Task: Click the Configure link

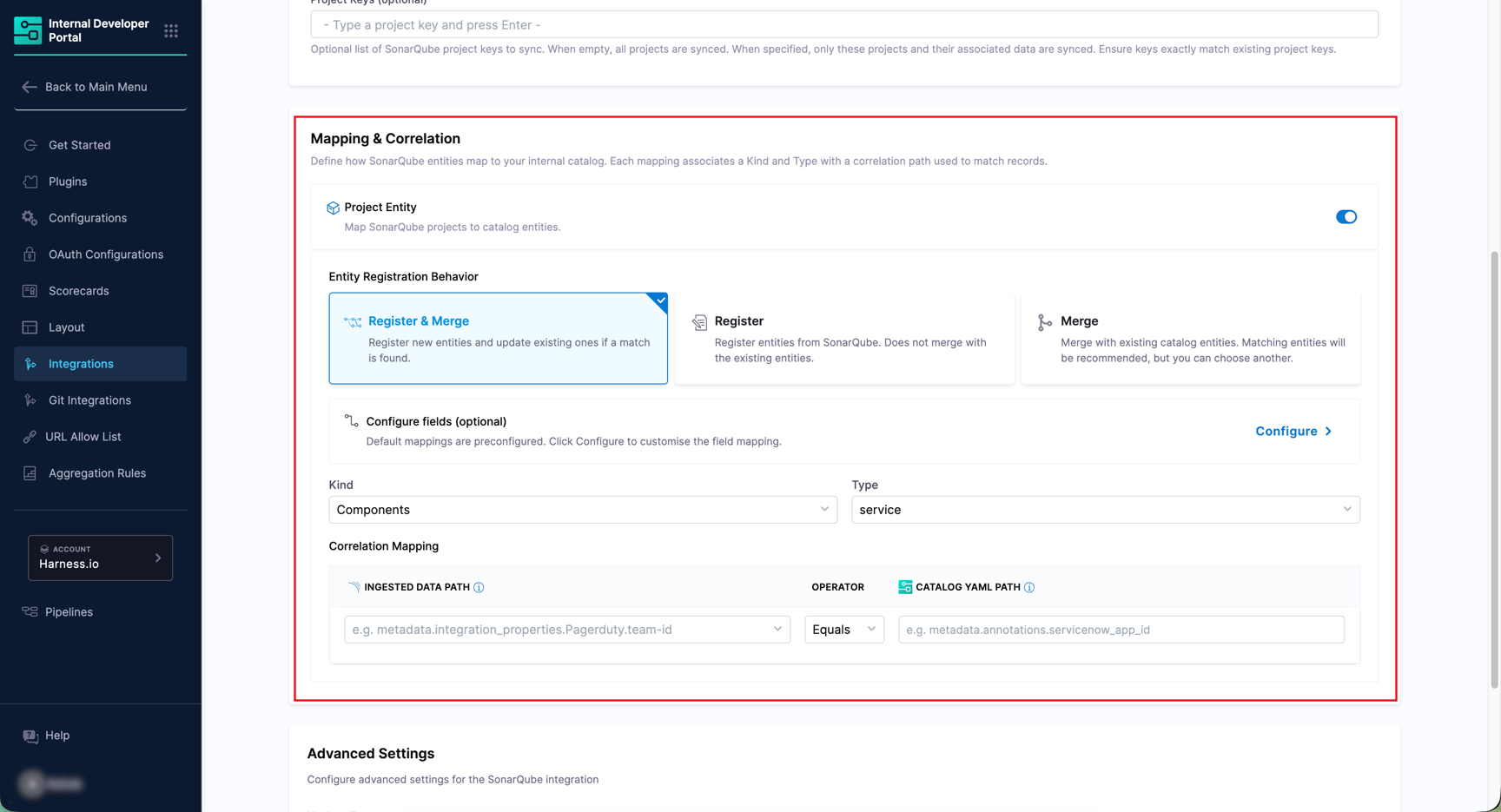Action: [x=1293, y=432]
